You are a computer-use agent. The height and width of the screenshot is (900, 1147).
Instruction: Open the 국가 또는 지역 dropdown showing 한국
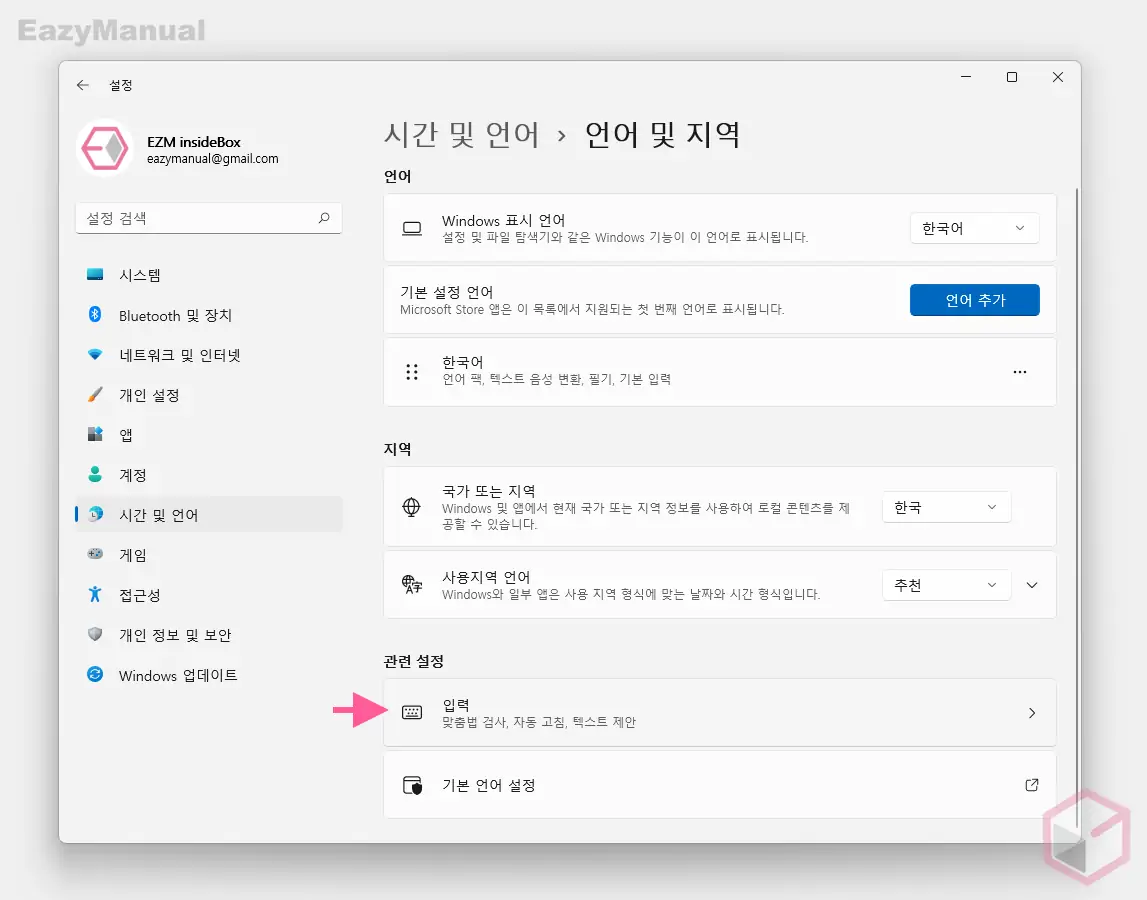point(945,507)
